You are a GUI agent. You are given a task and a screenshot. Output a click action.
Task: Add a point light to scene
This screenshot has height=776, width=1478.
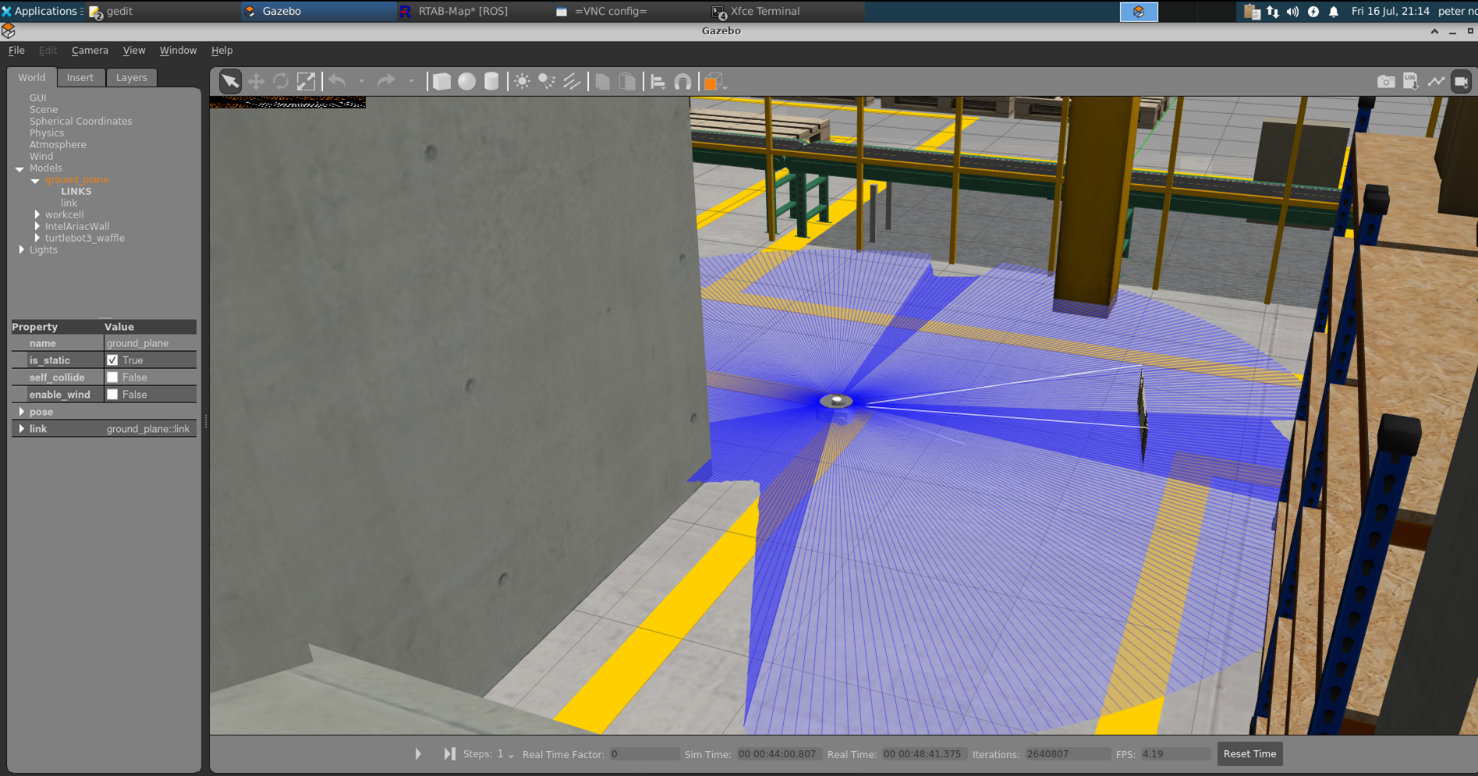click(522, 82)
